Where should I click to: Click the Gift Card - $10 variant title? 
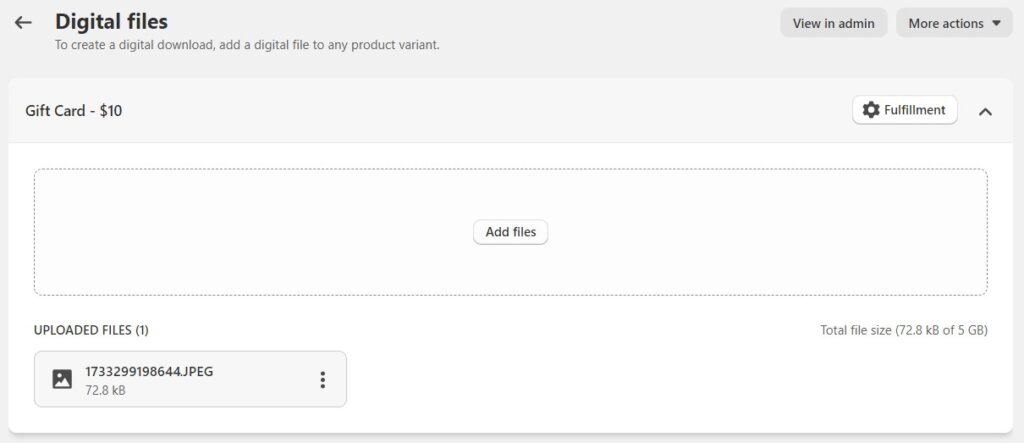click(73, 111)
